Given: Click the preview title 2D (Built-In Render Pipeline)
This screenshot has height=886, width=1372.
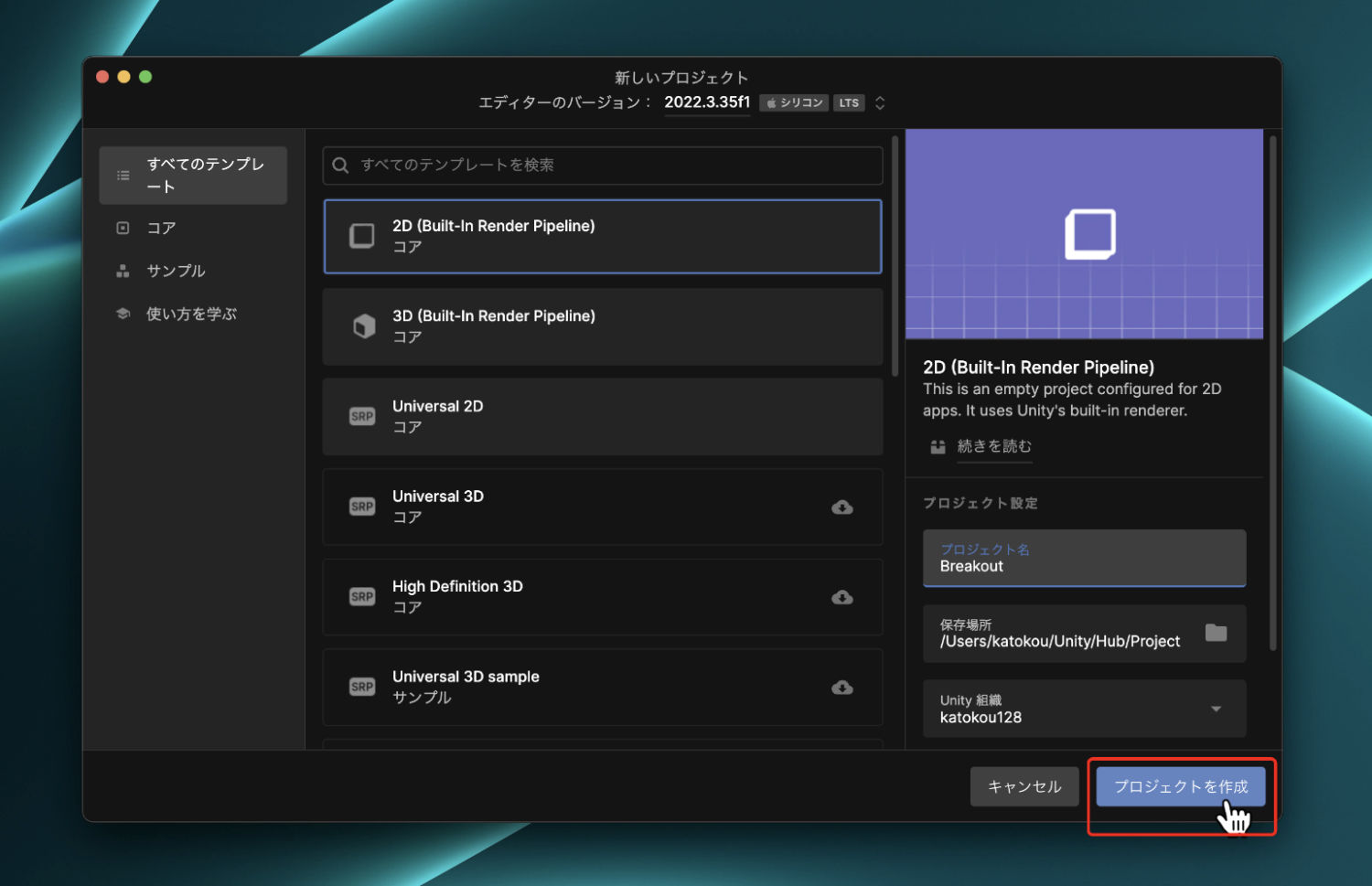Looking at the screenshot, I should [1038, 368].
